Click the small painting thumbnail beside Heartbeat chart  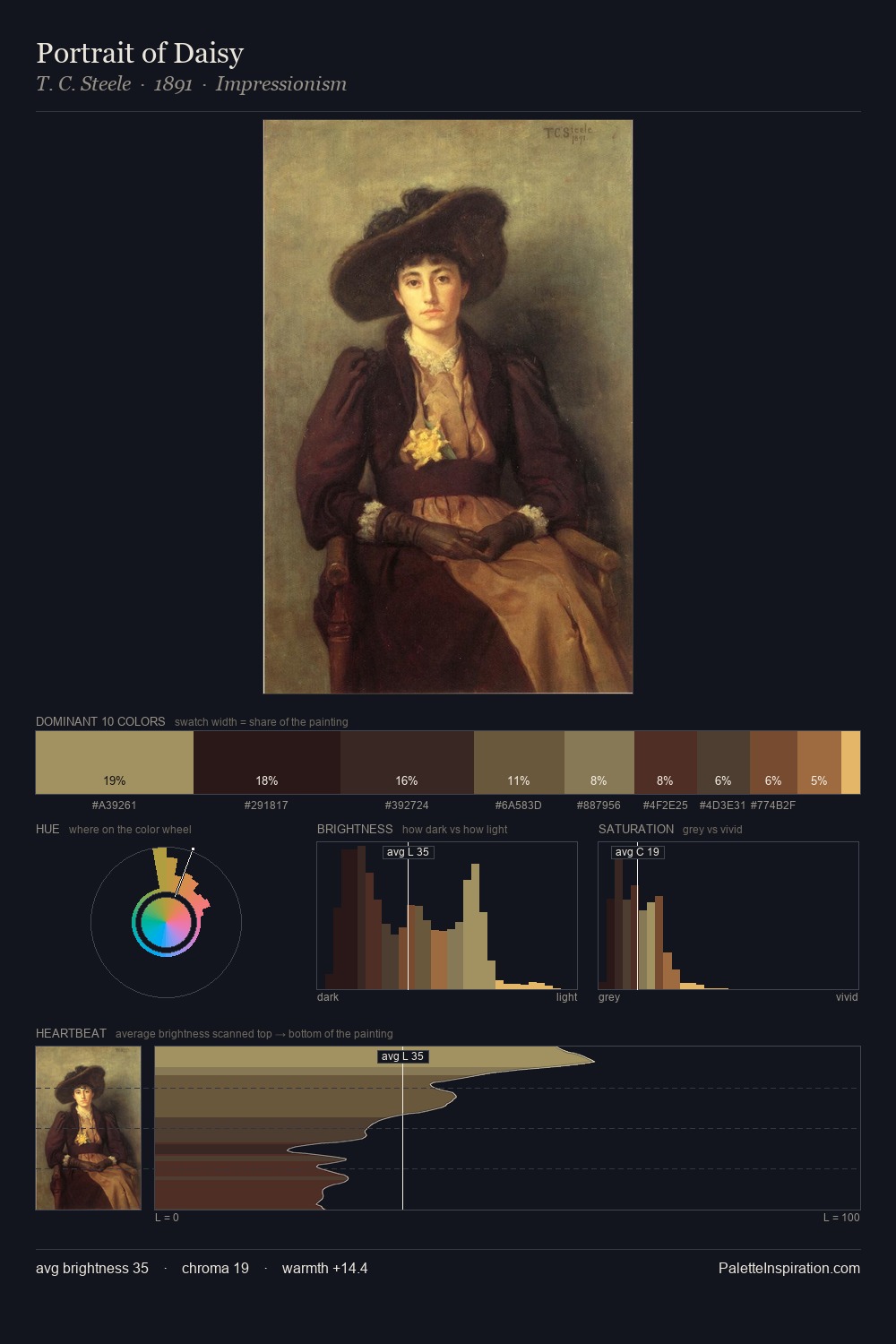89,1128
